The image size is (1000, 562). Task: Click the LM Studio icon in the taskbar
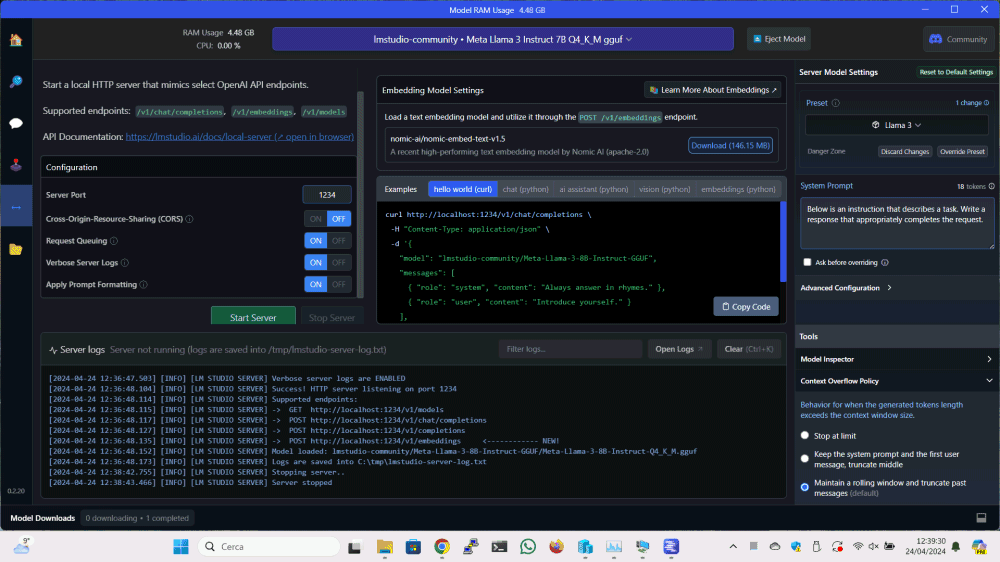(x=671, y=547)
